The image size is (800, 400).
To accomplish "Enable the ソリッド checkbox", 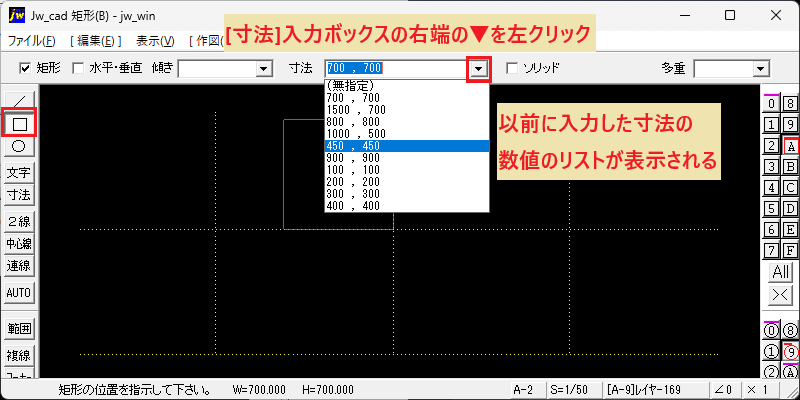I will tap(512, 68).
